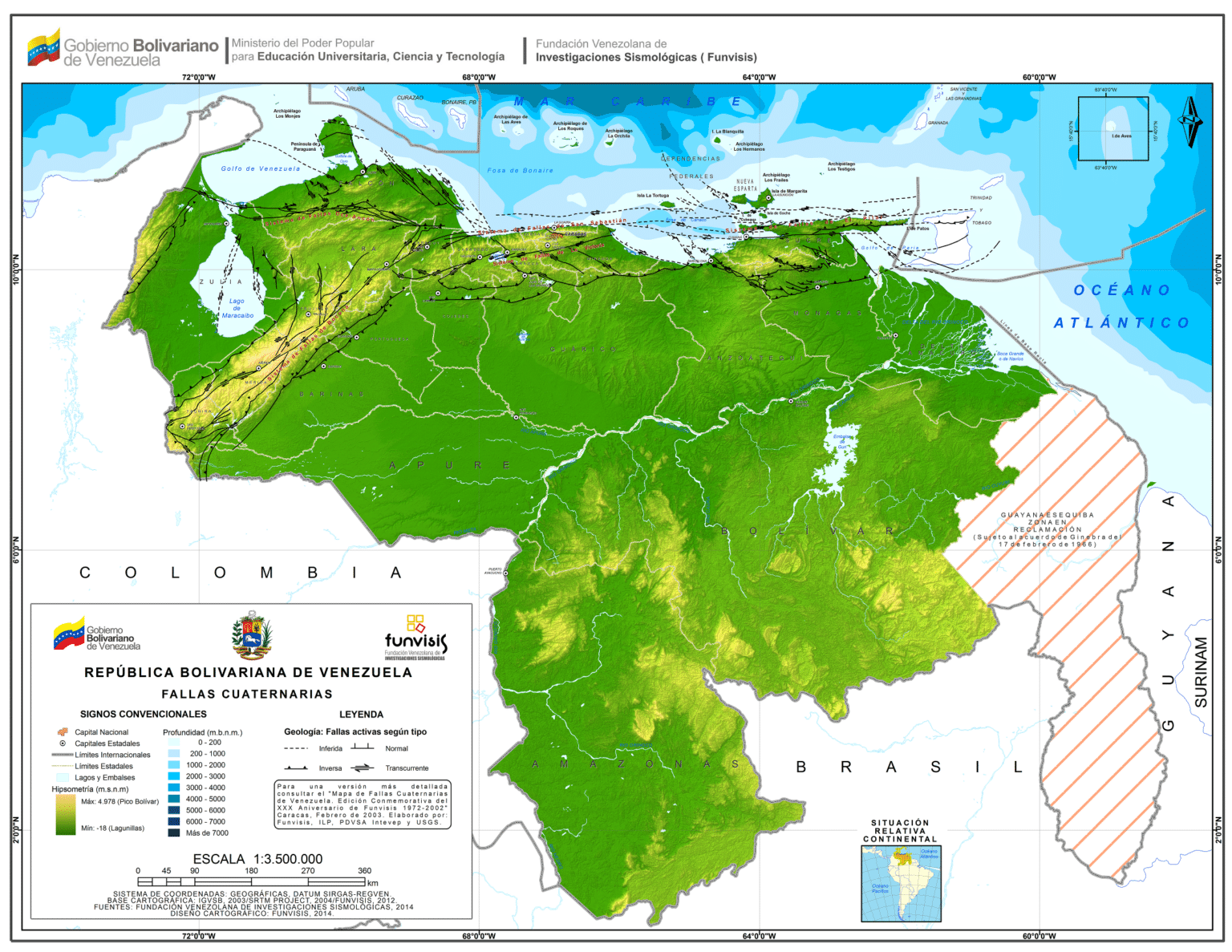The height and width of the screenshot is (952, 1232).
Task: Click the FALLAS CUATERNARIAS subtitle
Action: 247,694
